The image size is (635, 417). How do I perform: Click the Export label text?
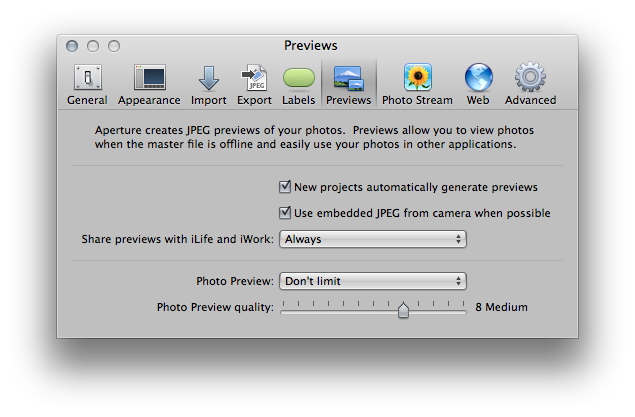[254, 100]
